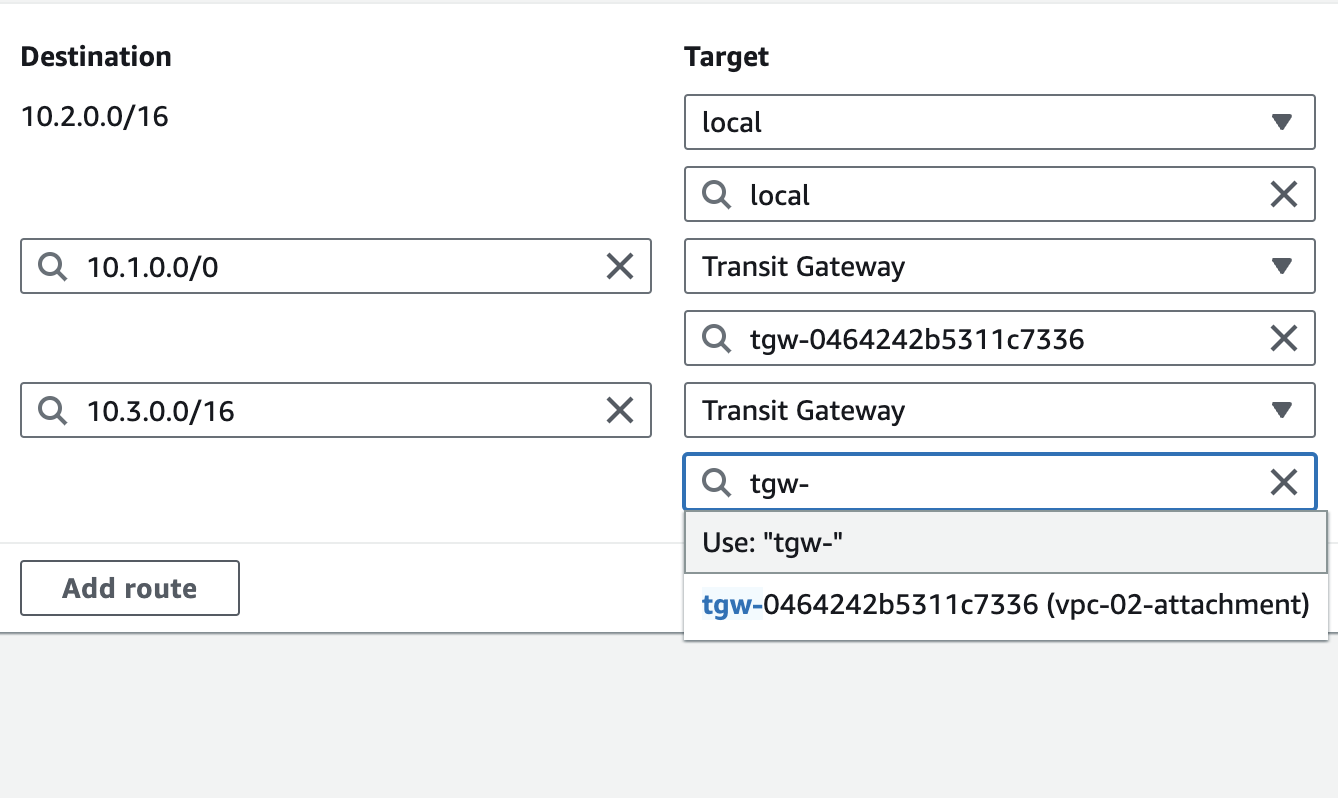Viewport: 1338px width, 798px height.
Task: Edit the 10.3.0.0/16 destination input
Action: pos(330,410)
